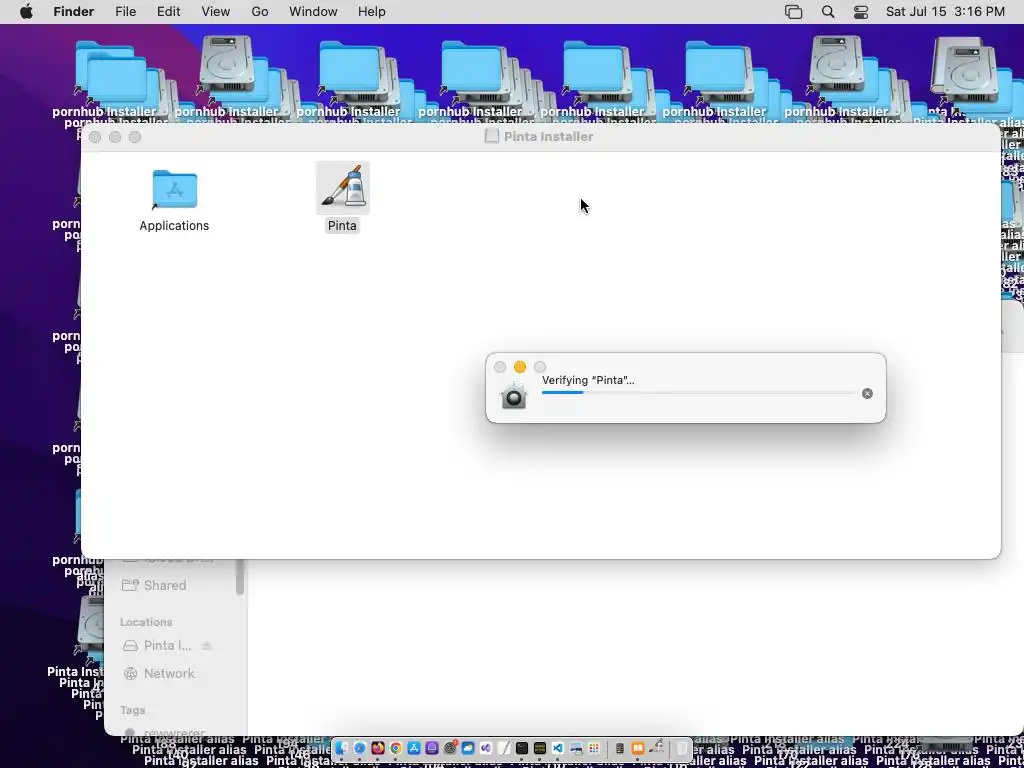Open the Window menu
Viewport: 1024px width, 768px height.
click(x=313, y=12)
